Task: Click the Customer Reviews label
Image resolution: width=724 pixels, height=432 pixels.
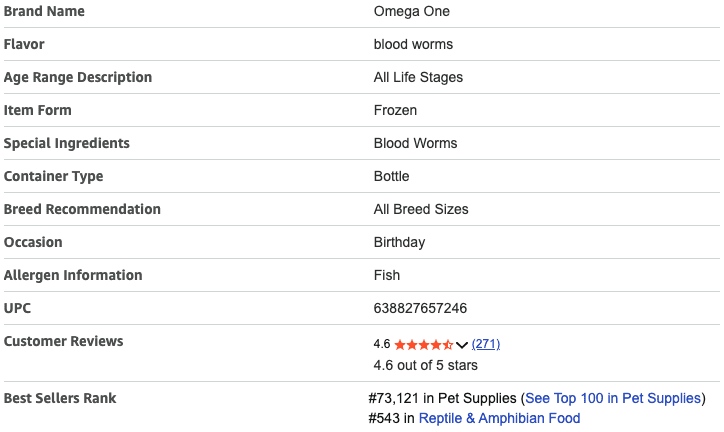Action: pyautogui.click(x=64, y=341)
